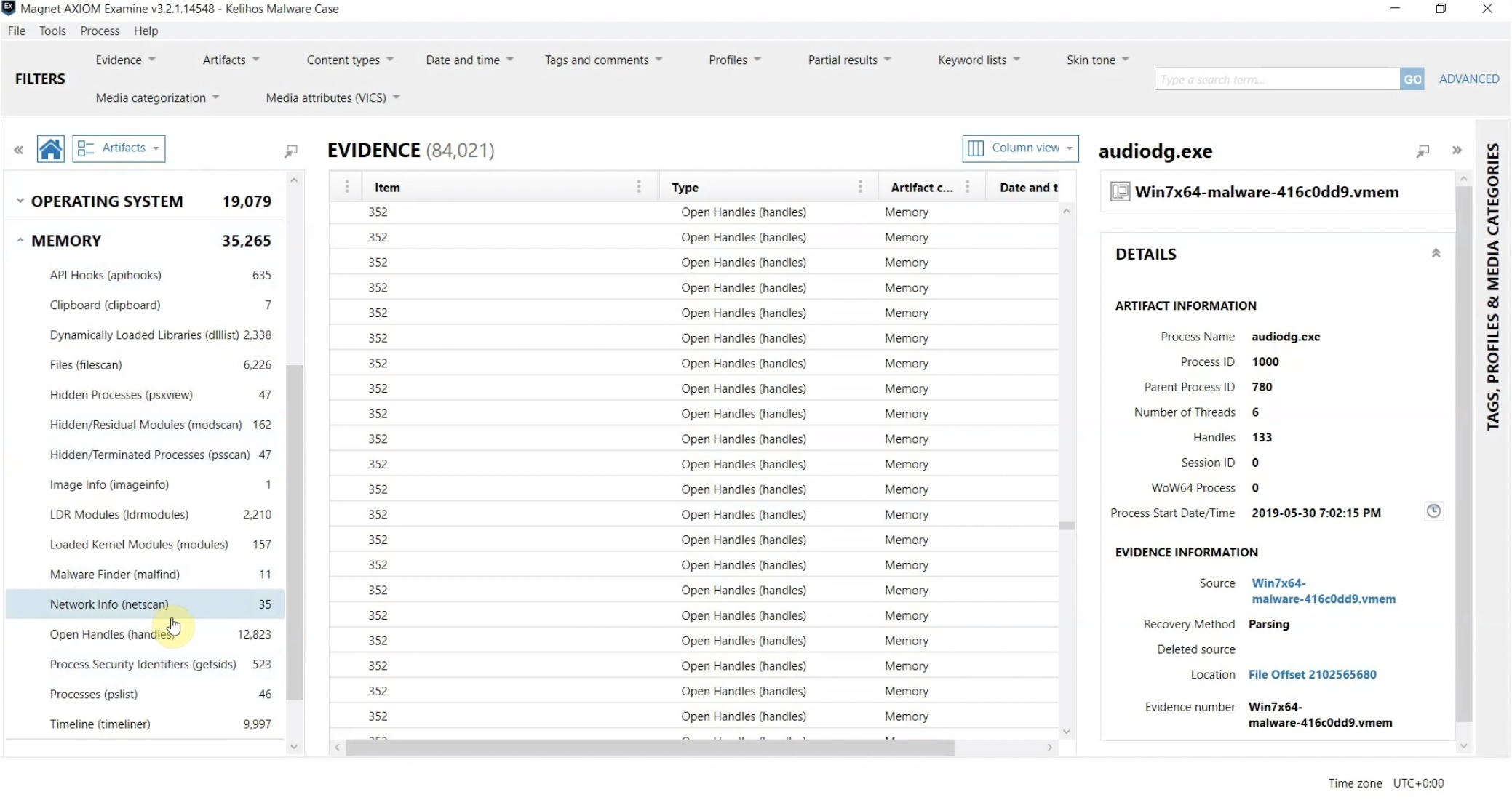1512x800 pixels.
Task: Click the details pane vertical scrollbar
Action: [1463, 454]
